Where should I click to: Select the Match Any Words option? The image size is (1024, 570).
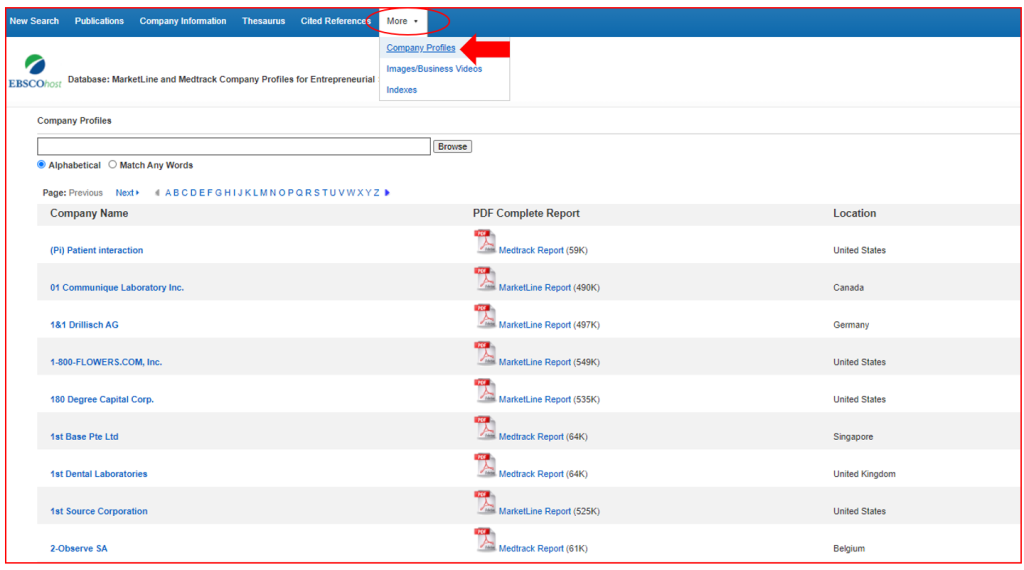(x=113, y=165)
